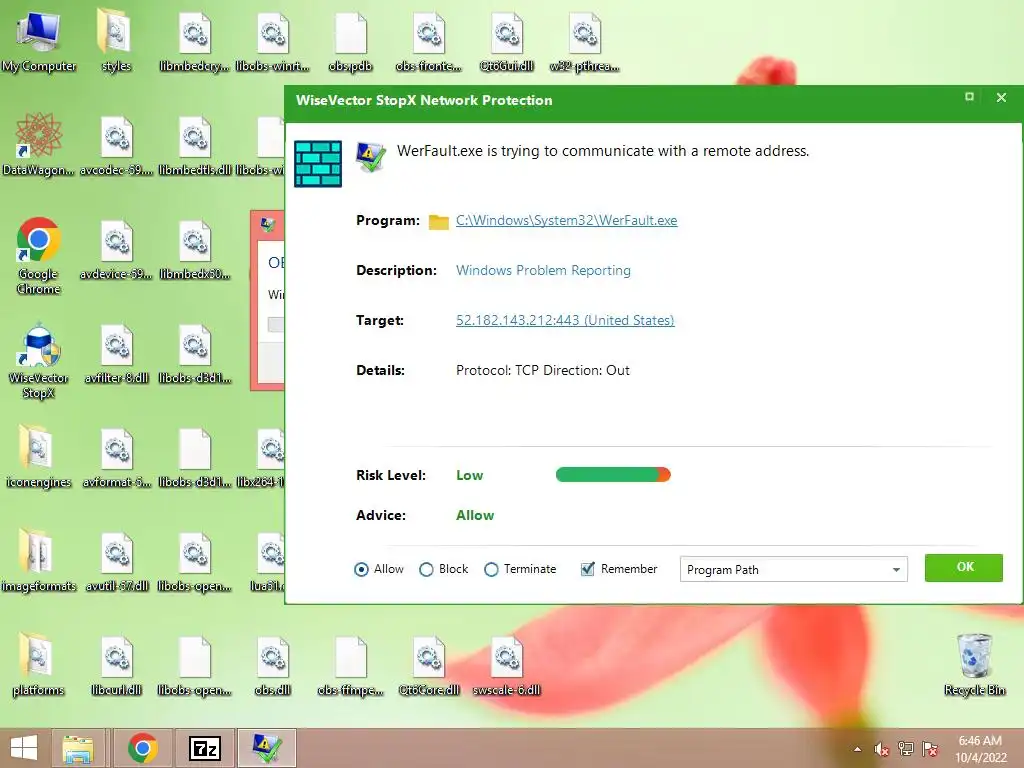The image size is (1024, 768).
Task: Select the Block radio button
Action: [426, 569]
